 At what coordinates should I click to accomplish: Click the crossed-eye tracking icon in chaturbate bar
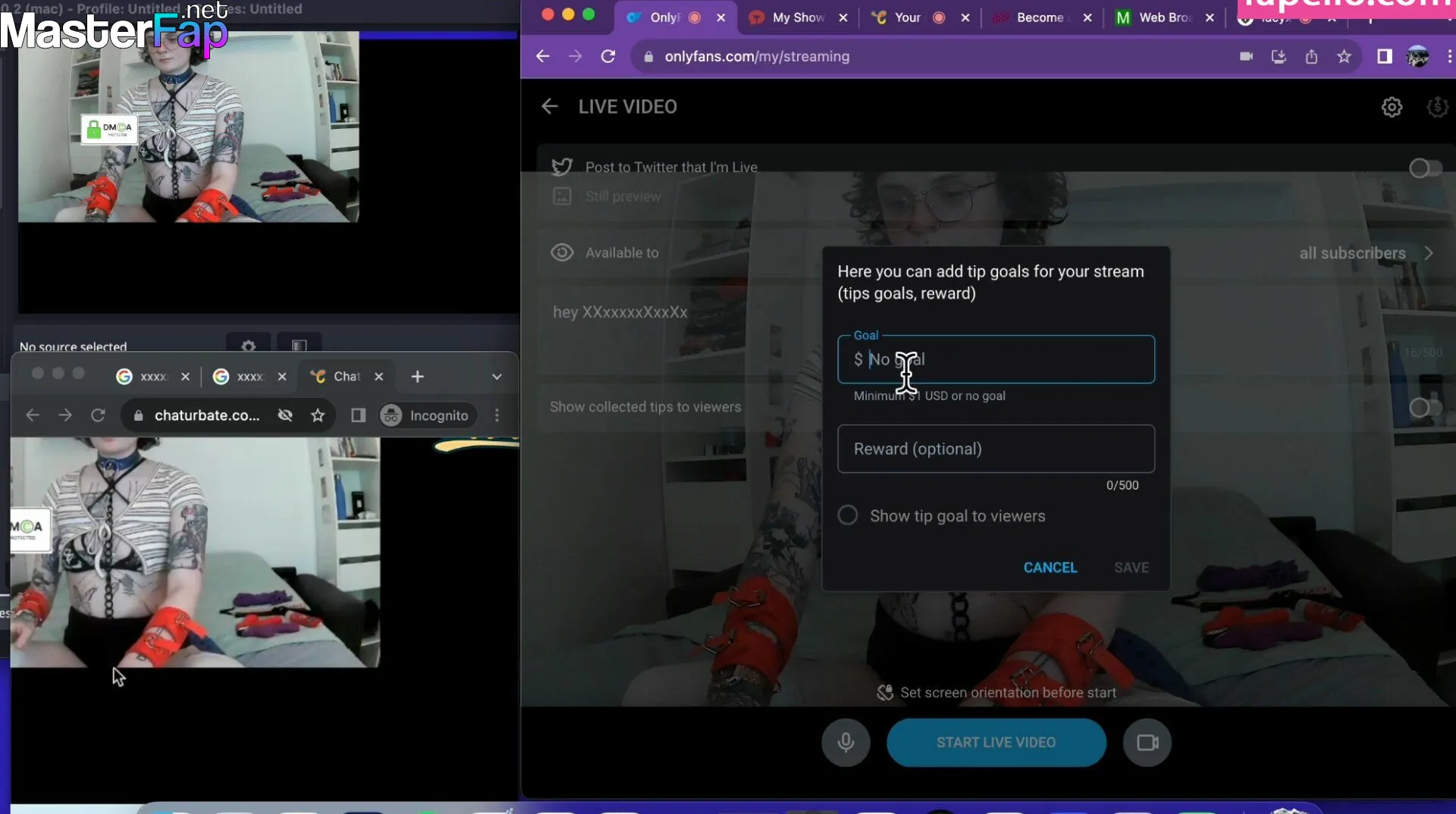coord(285,415)
